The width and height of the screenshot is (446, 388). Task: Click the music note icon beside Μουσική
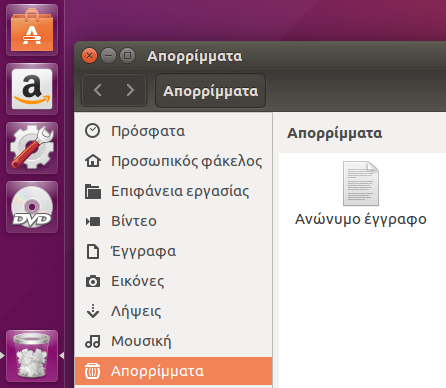tap(93, 341)
